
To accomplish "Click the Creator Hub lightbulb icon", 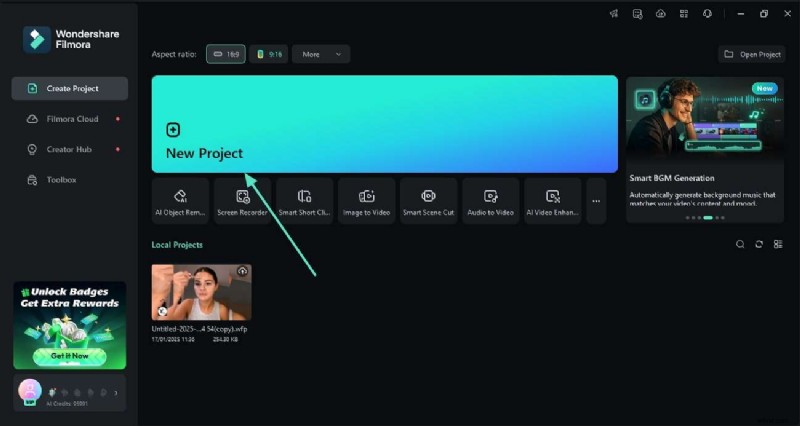I will pyautogui.click(x=32, y=149).
